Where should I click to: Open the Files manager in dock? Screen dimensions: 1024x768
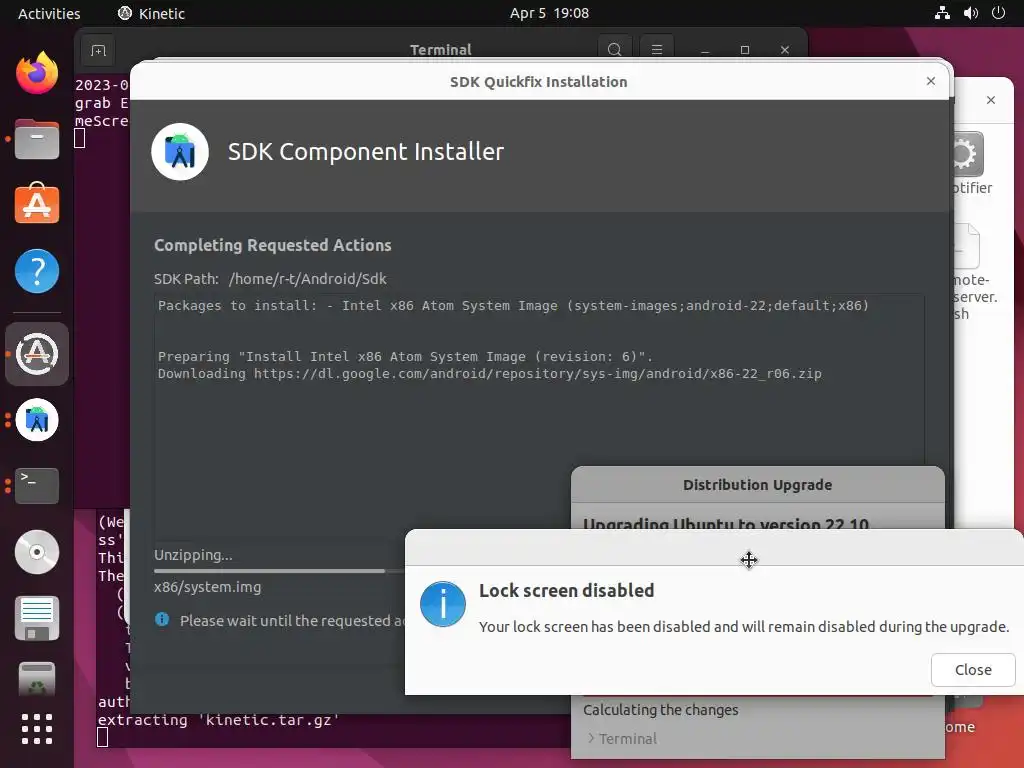(x=37, y=139)
